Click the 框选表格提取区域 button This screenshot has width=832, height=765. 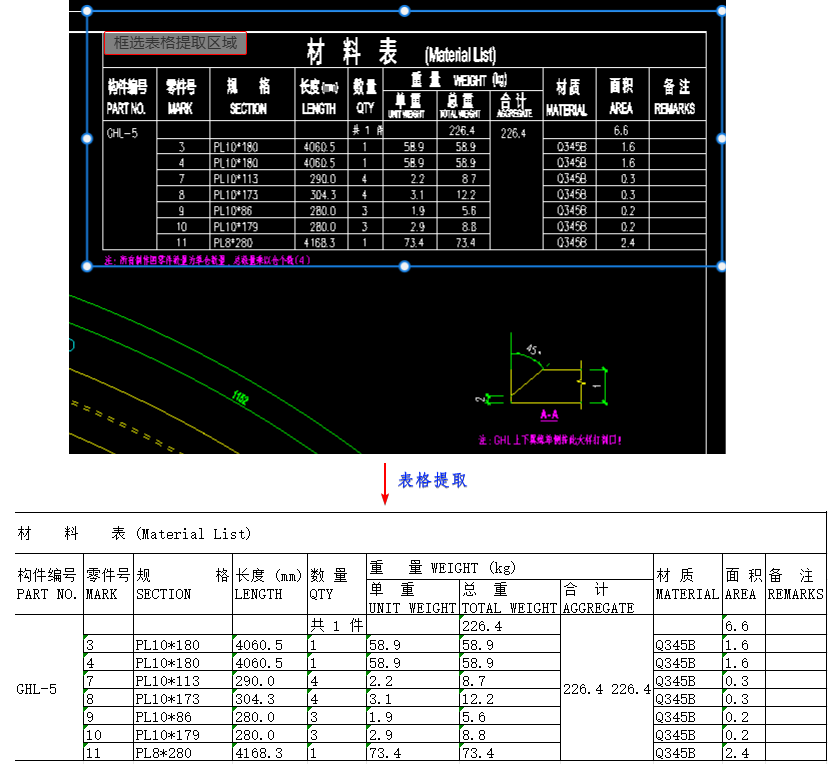point(175,43)
